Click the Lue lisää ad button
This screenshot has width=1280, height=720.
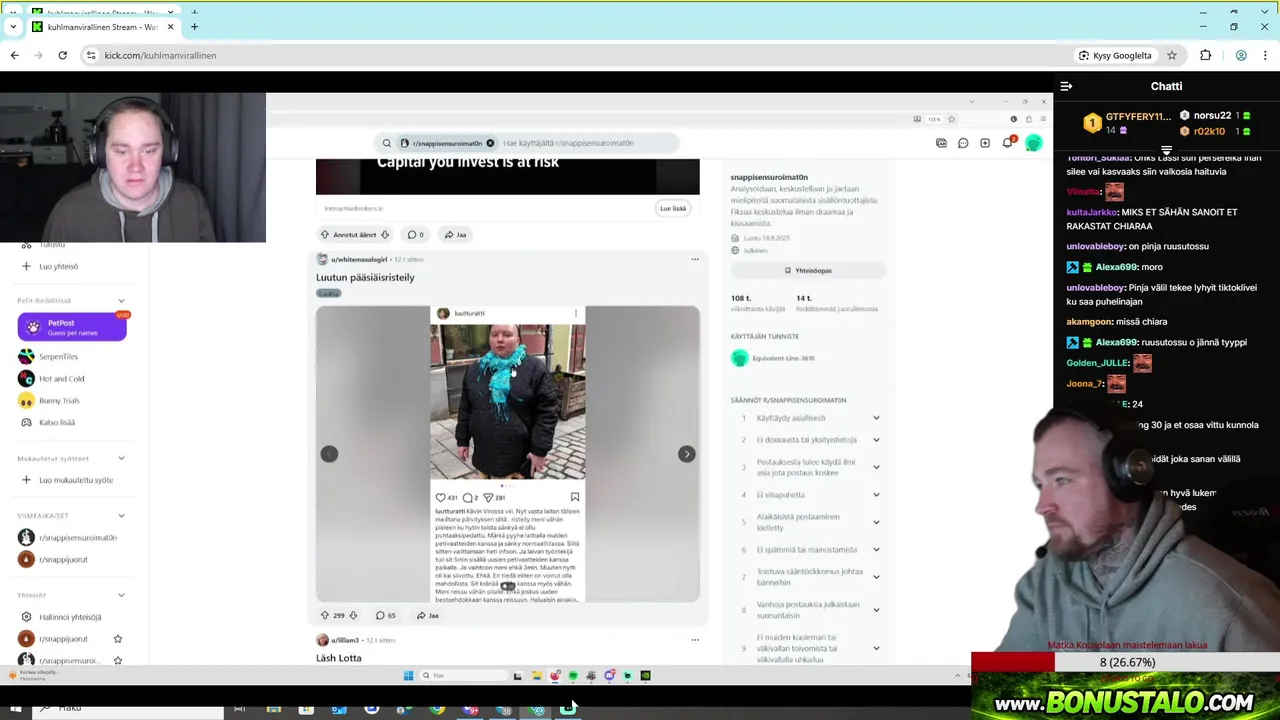click(x=673, y=208)
